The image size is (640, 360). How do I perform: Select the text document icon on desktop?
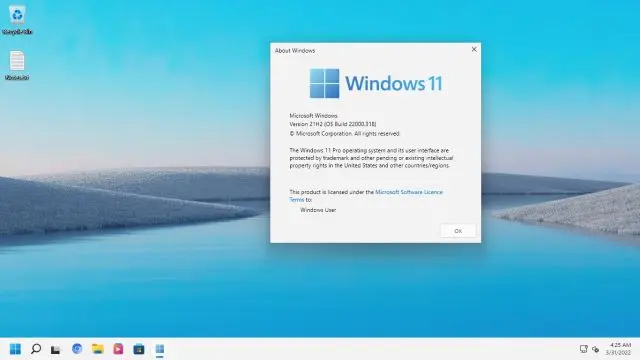click(x=17, y=65)
